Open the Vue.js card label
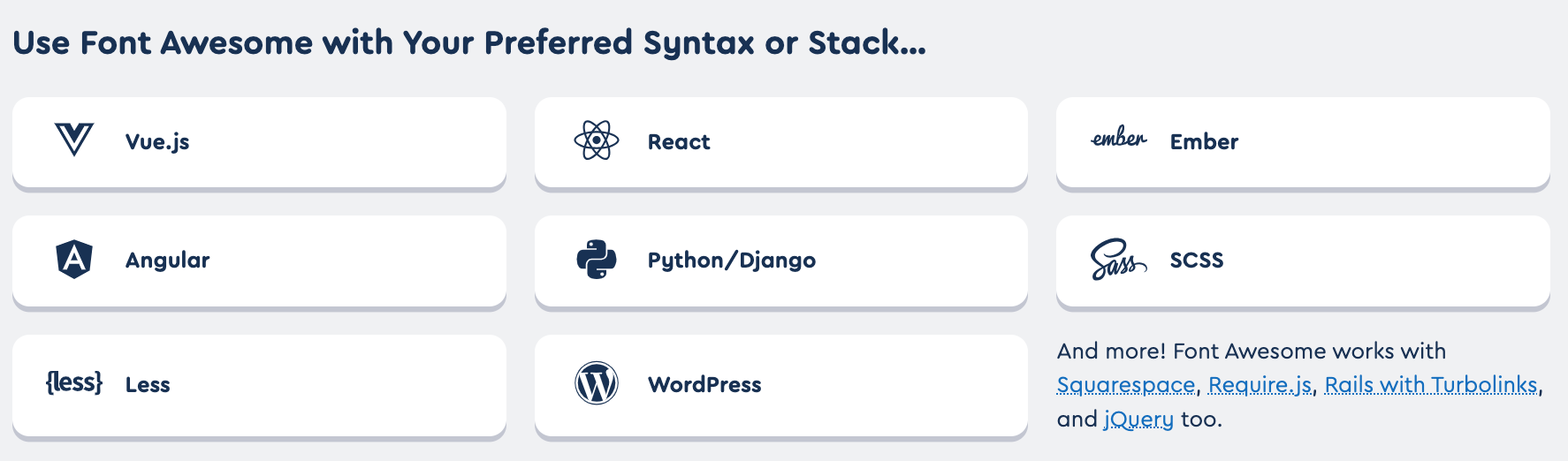This screenshot has height=461, width=1568. tap(157, 142)
